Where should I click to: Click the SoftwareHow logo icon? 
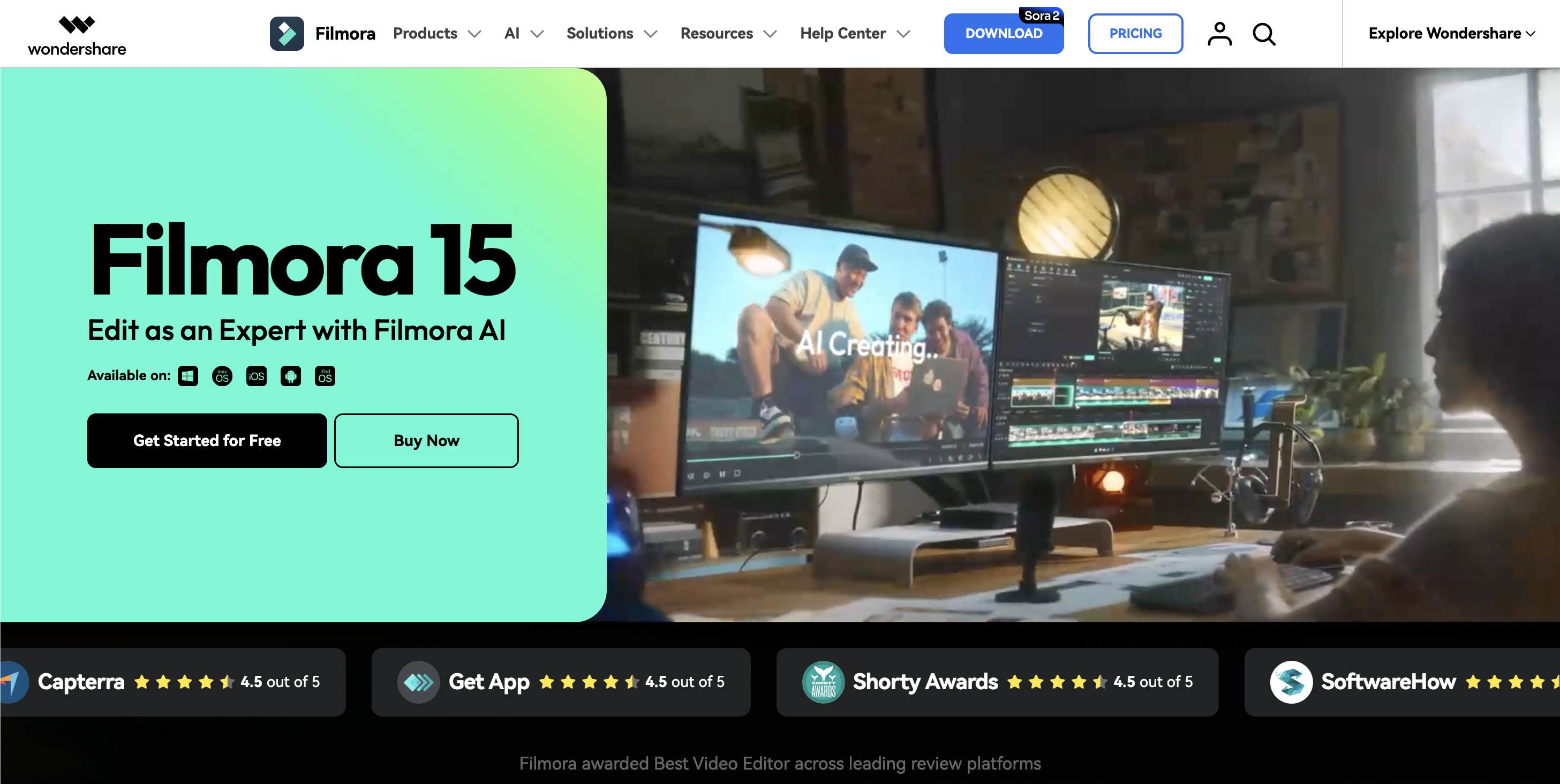pos(1291,682)
